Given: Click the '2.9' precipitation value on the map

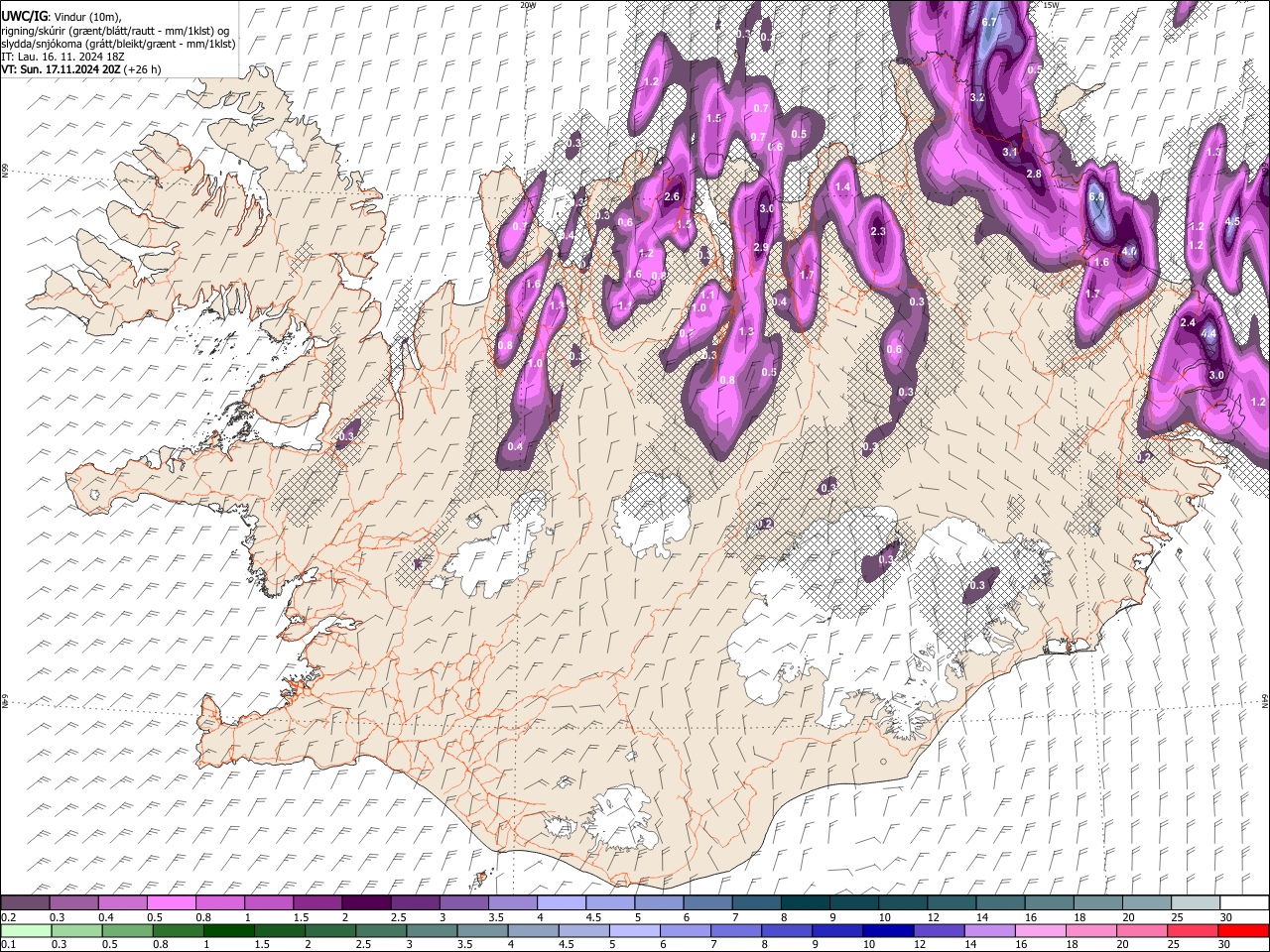Looking at the screenshot, I should [x=761, y=247].
